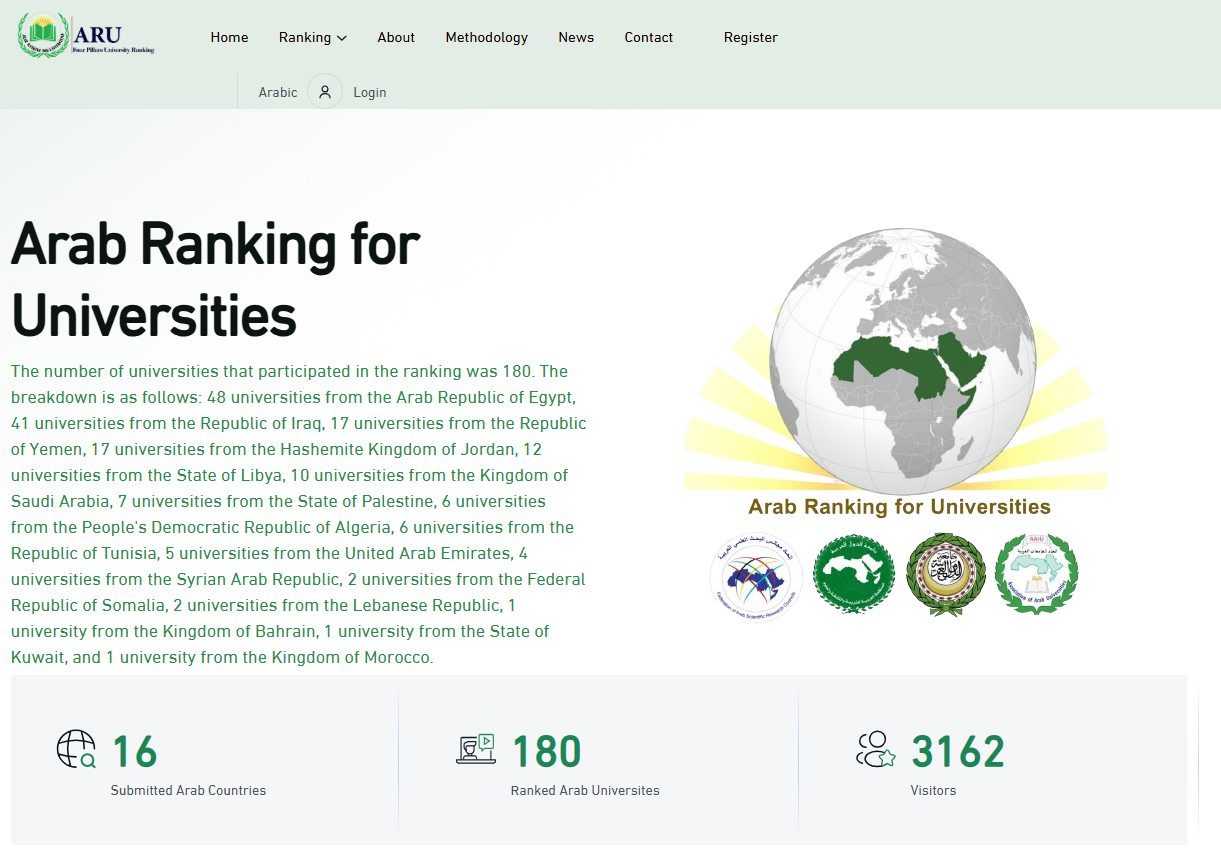
Task: Click the visitors people icon beside 3162
Action: tap(875, 749)
